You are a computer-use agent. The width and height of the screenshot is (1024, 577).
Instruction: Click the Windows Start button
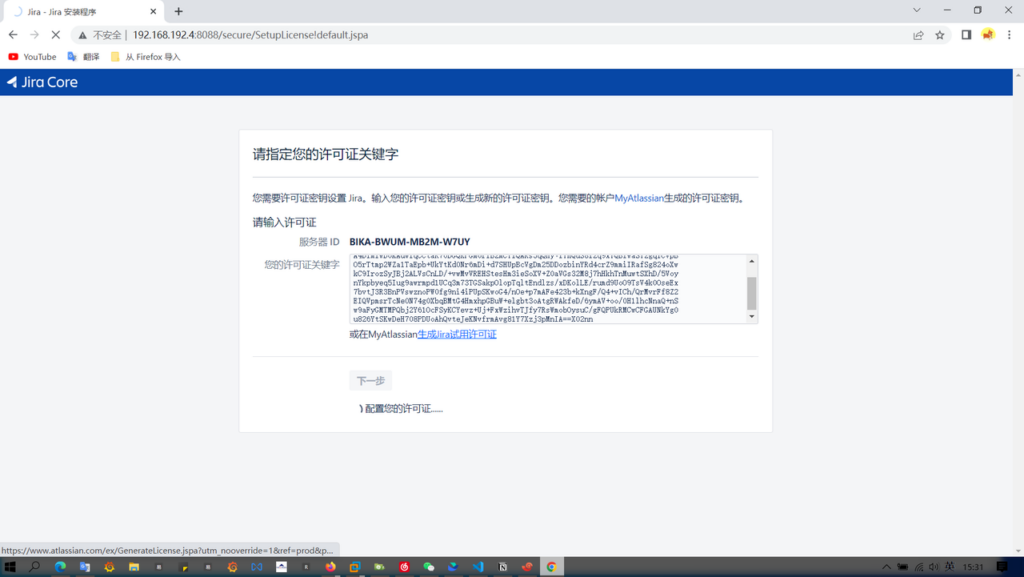point(10,567)
